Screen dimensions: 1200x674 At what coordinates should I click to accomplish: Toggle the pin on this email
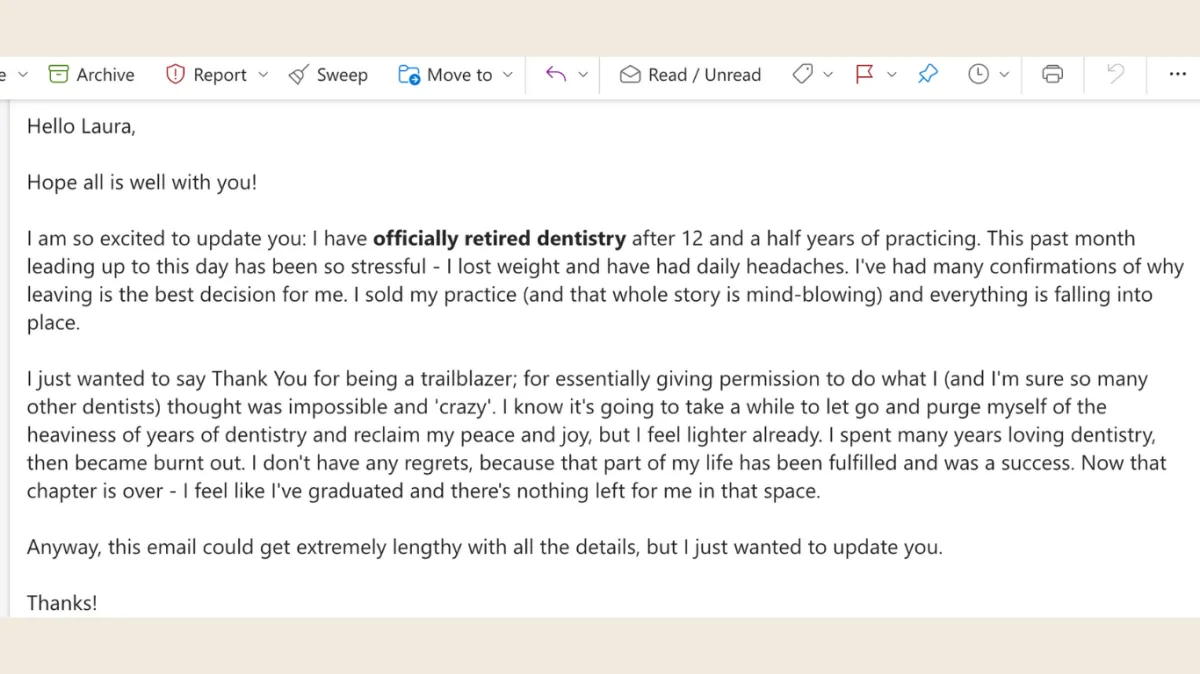pos(928,75)
